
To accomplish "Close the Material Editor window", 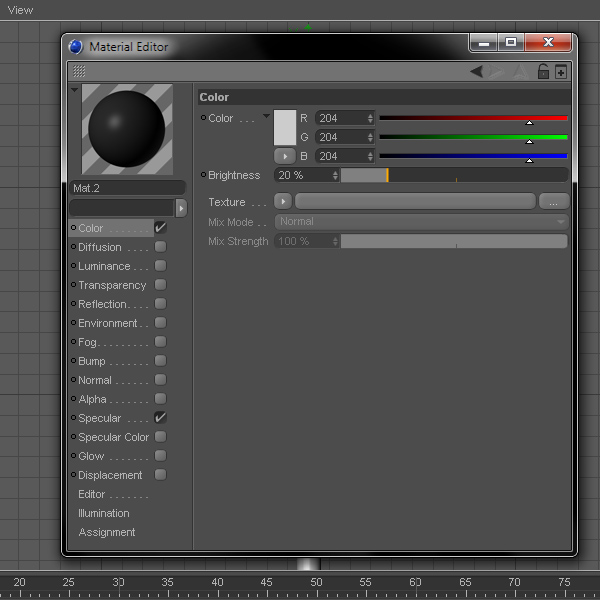I will pos(548,42).
